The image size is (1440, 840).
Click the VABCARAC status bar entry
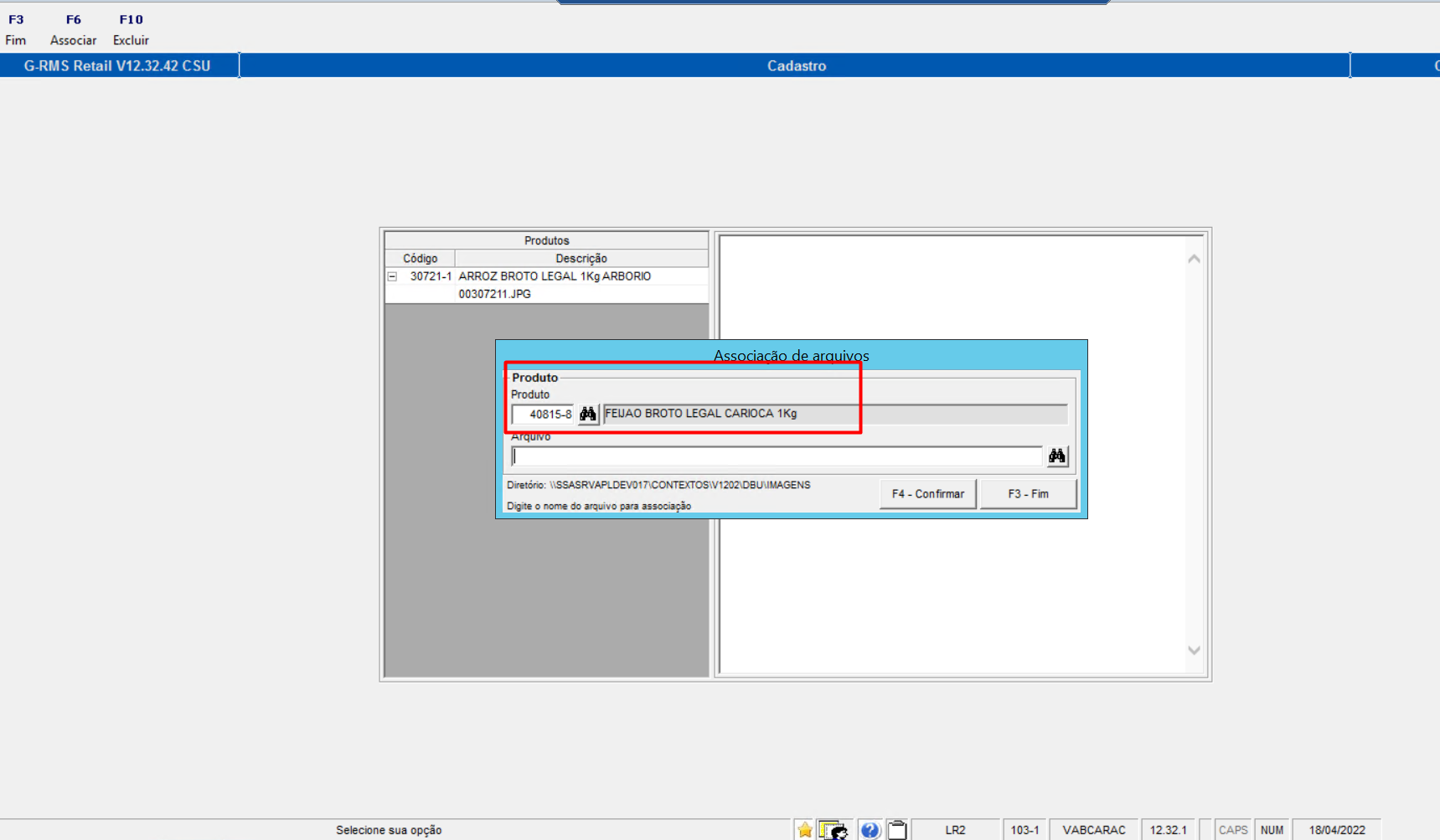[x=1094, y=830]
